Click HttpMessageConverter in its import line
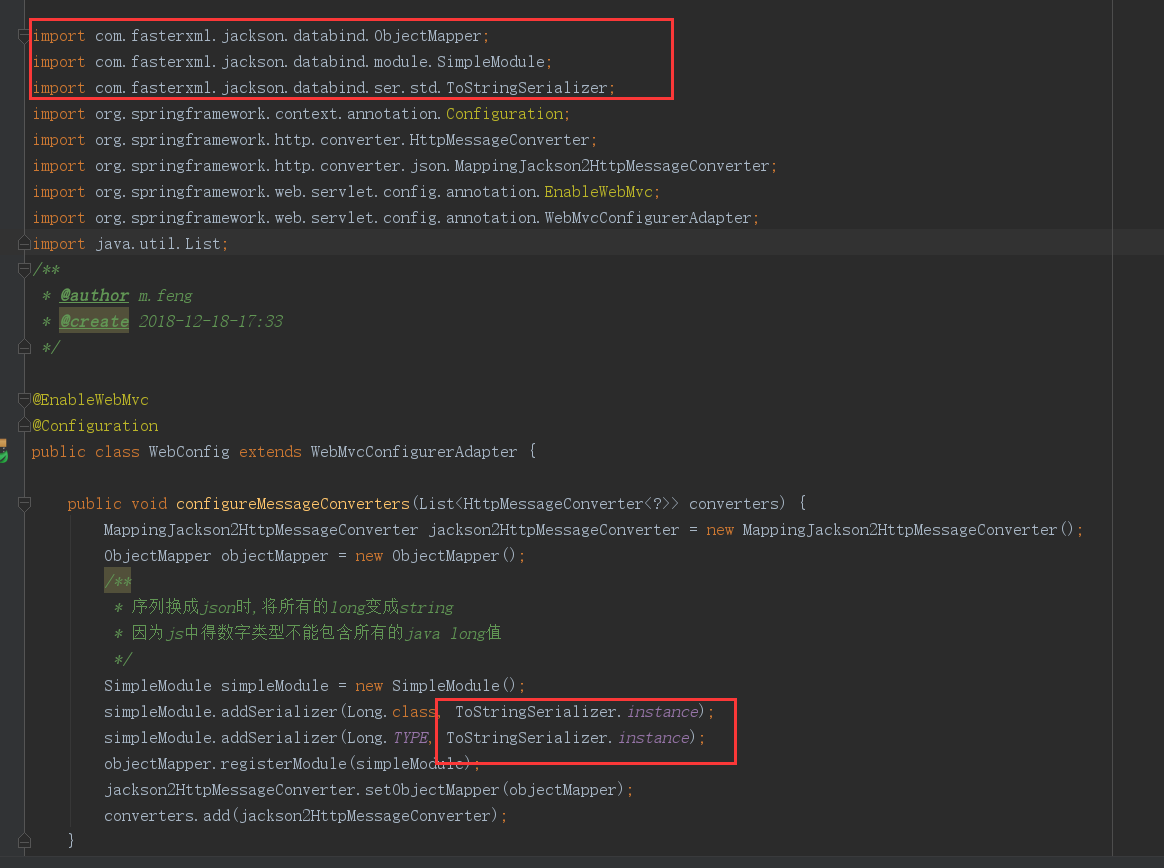This screenshot has height=868, width=1164. click(x=500, y=140)
